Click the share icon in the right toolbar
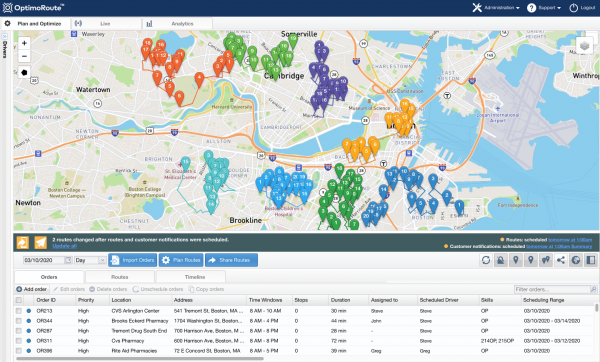Screen dimensions: 600x362 [561, 260]
